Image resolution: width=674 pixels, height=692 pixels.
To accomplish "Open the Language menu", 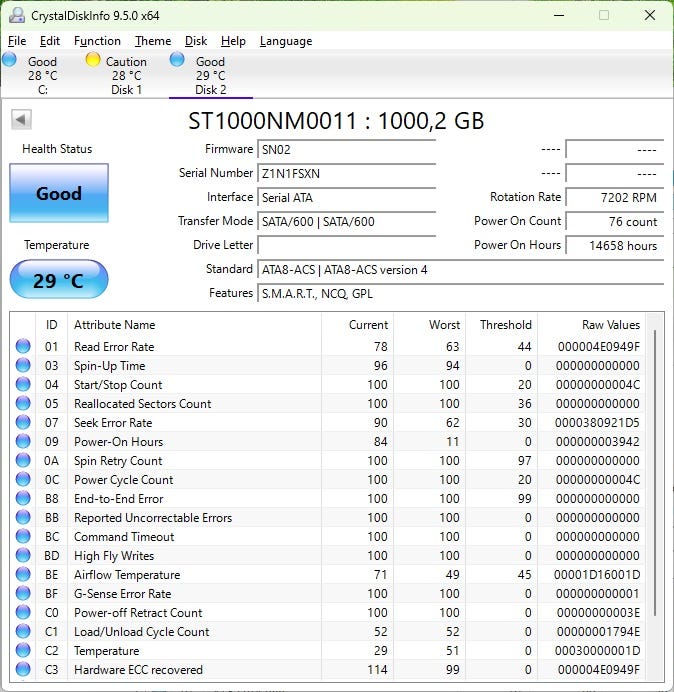I will (286, 41).
